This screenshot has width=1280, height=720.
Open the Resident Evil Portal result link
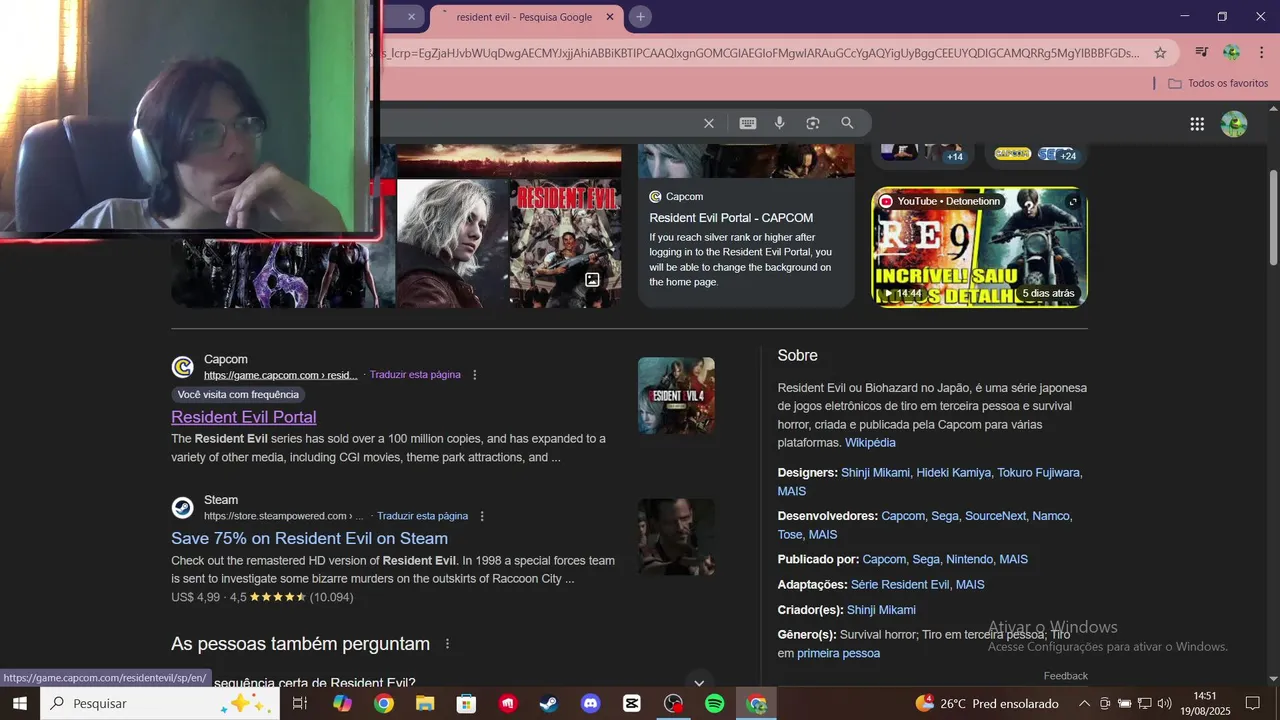click(x=244, y=417)
